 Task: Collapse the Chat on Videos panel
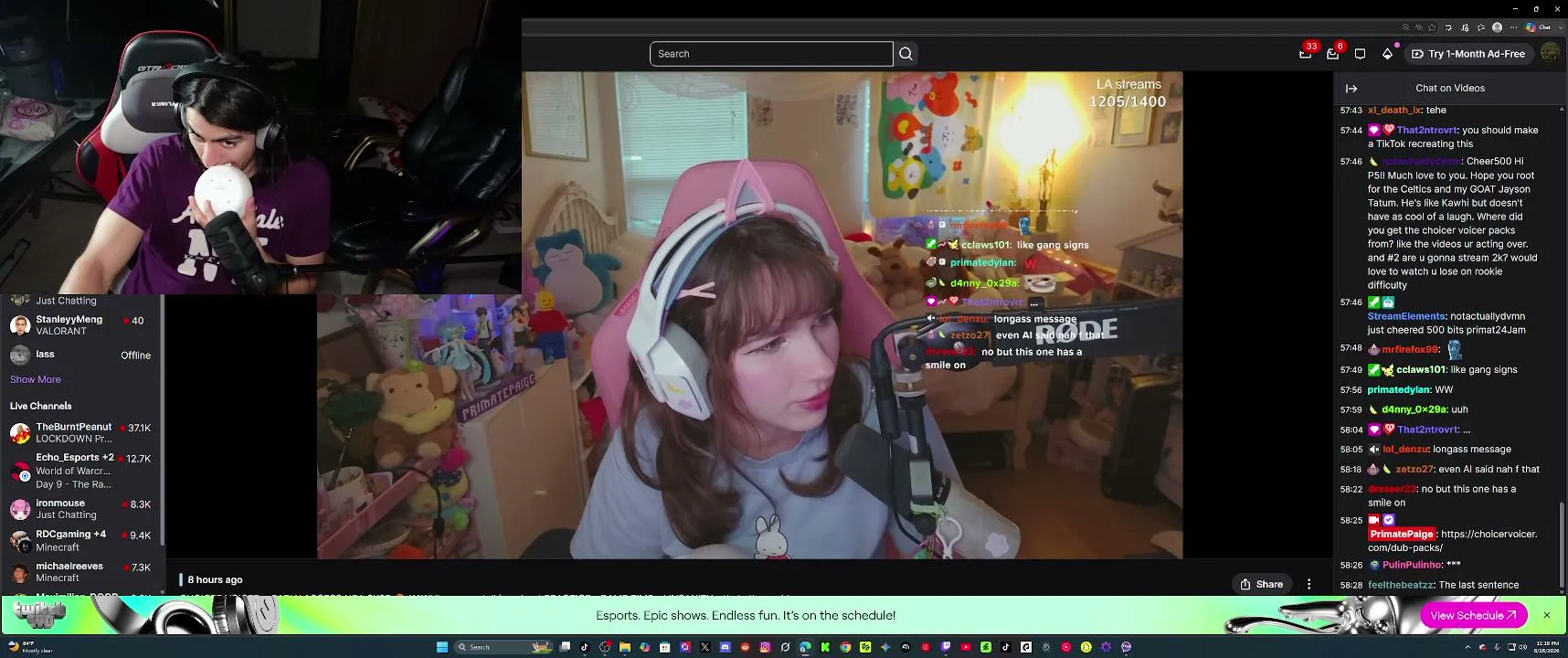pyautogui.click(x=1351, y=89)
